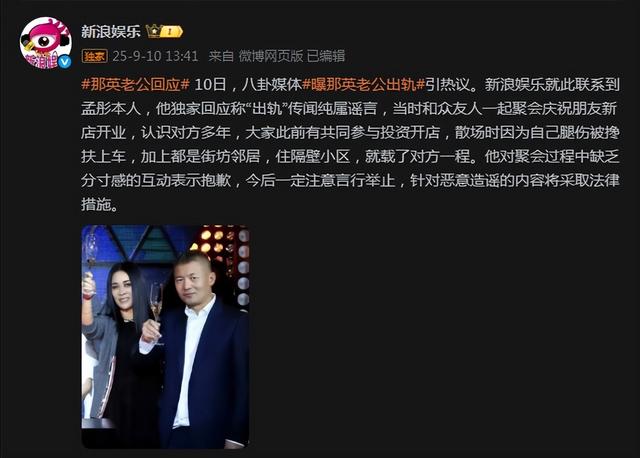The image size is (640, 458).
Task: Click the 来自 label before the source
Action: point(221,56)
